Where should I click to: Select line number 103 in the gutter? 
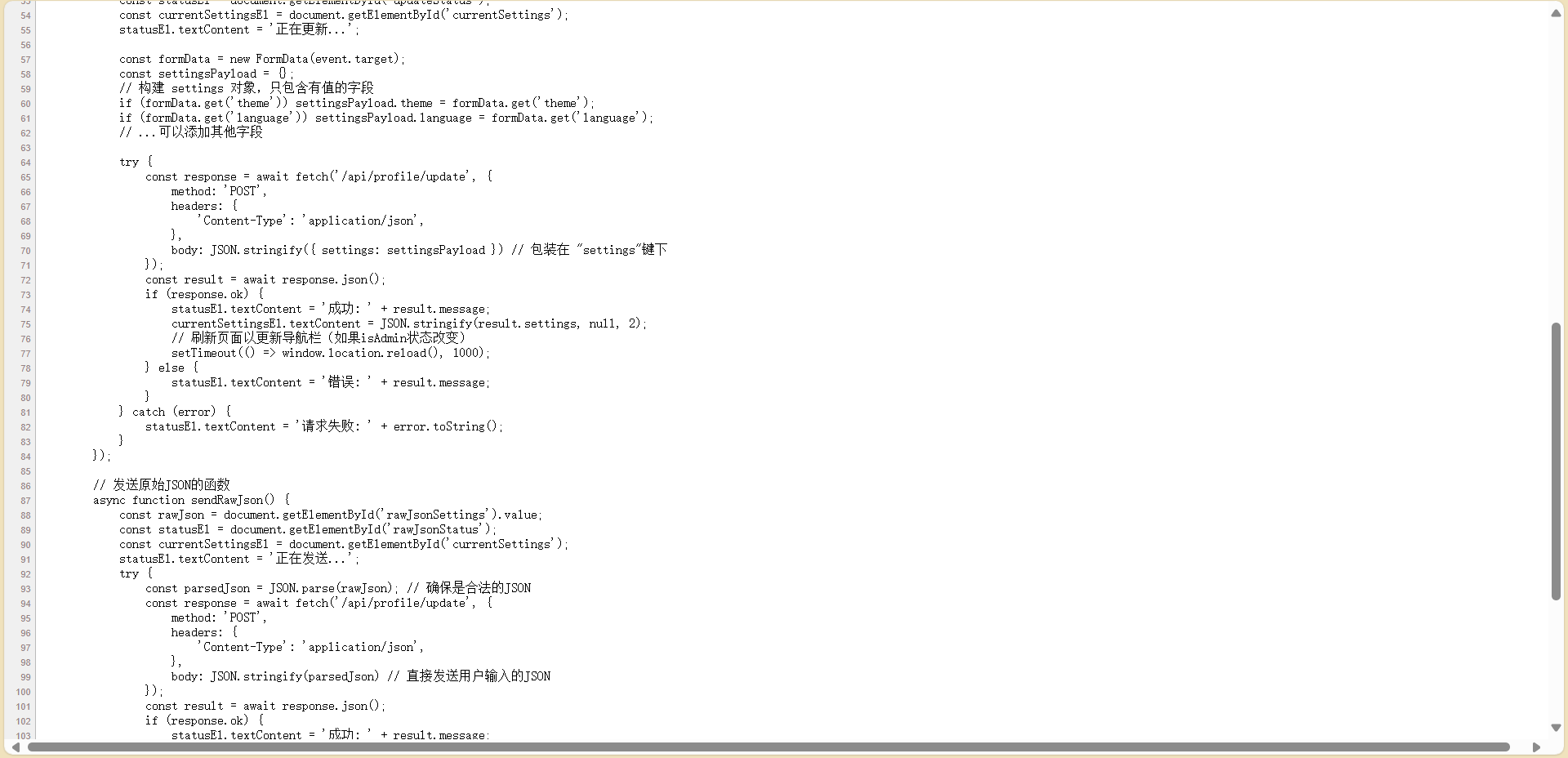pyautogui.click(x=23, y=736)
